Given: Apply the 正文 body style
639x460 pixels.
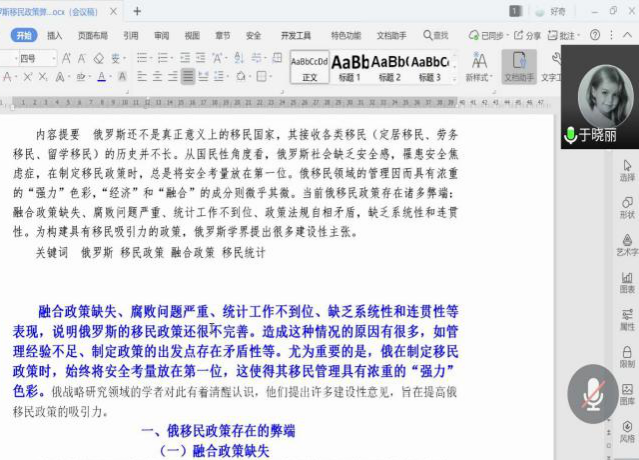Looking at the screenshot, I should (309, 67).
